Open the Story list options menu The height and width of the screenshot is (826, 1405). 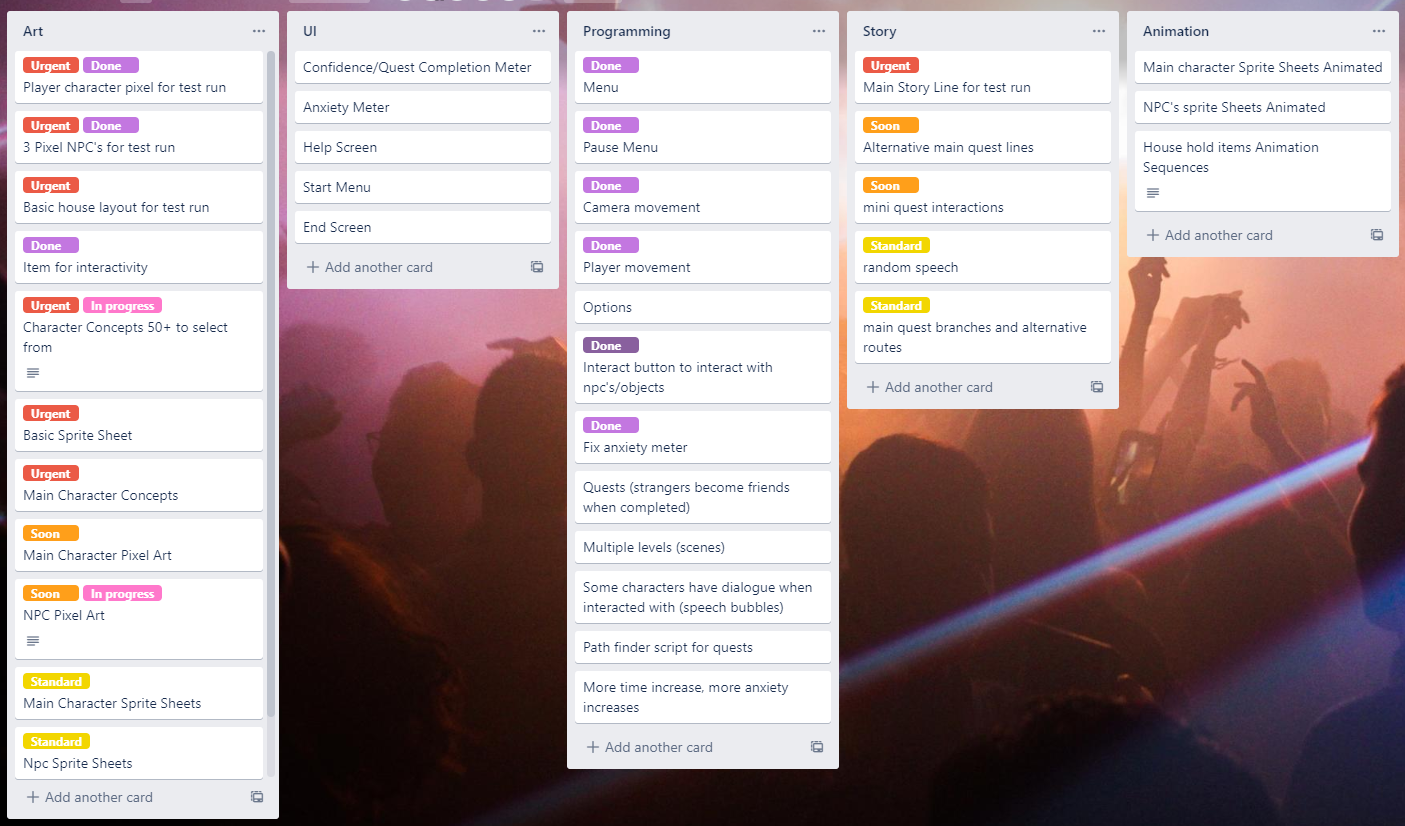point(1099,31)
